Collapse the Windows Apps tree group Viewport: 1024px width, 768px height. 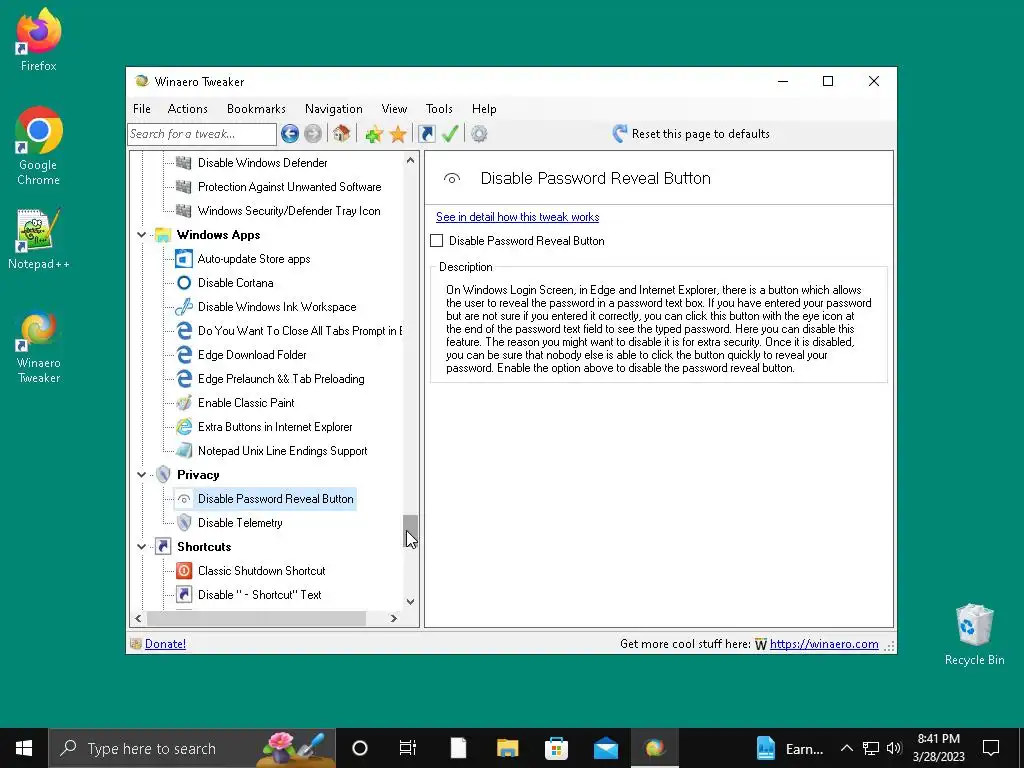[x=141, y=235]
